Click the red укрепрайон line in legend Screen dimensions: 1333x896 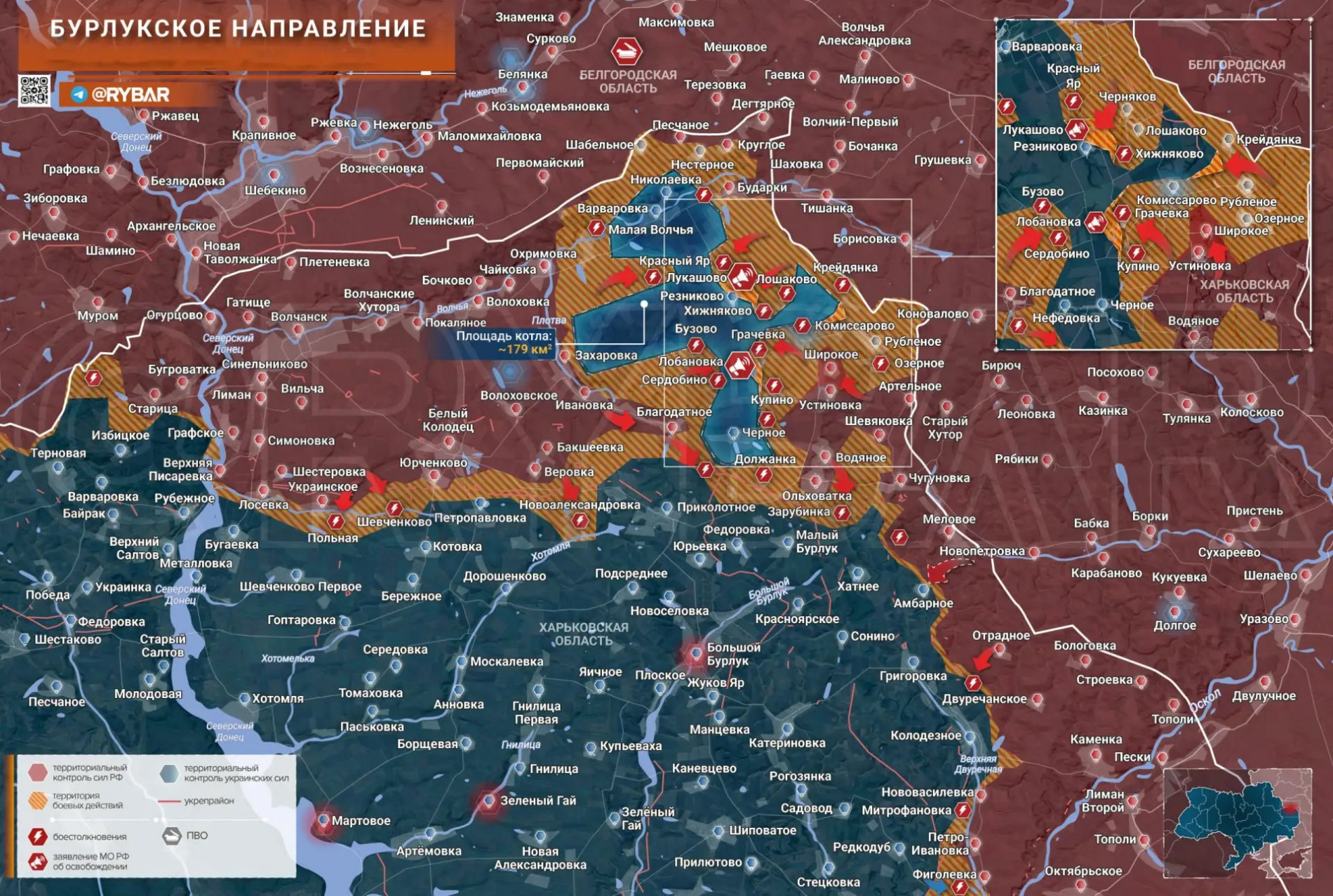pos(170,801)
